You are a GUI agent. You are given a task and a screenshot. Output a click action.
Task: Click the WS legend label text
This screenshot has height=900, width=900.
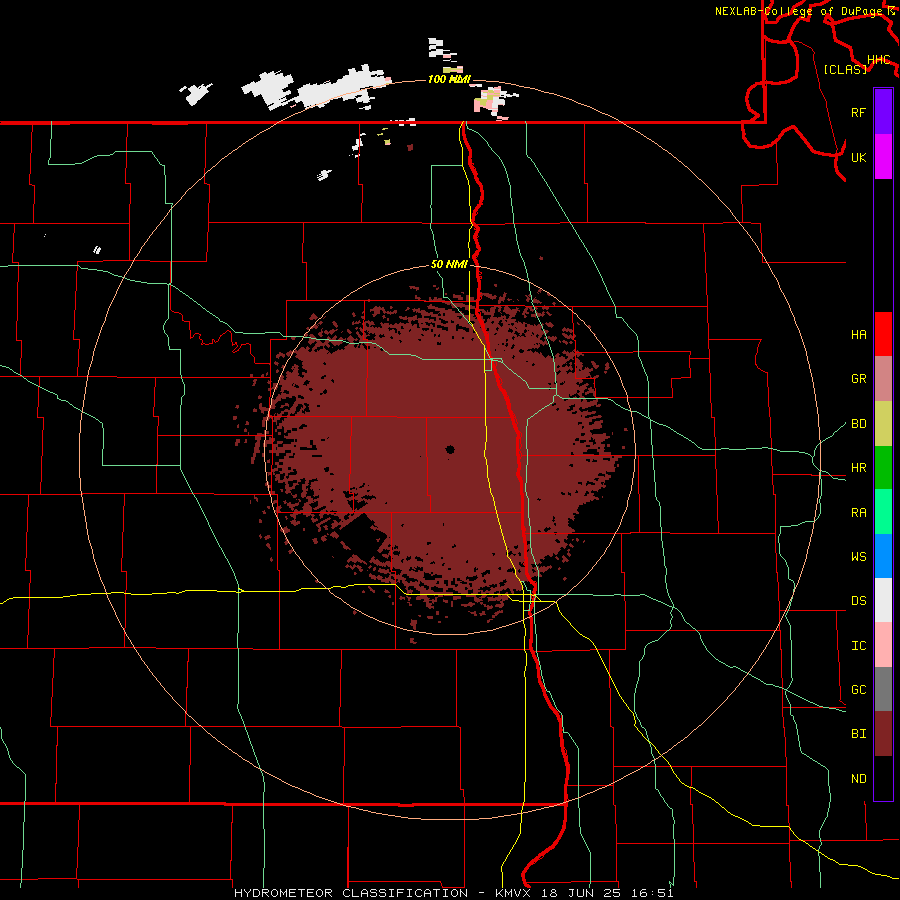[858, 557]
